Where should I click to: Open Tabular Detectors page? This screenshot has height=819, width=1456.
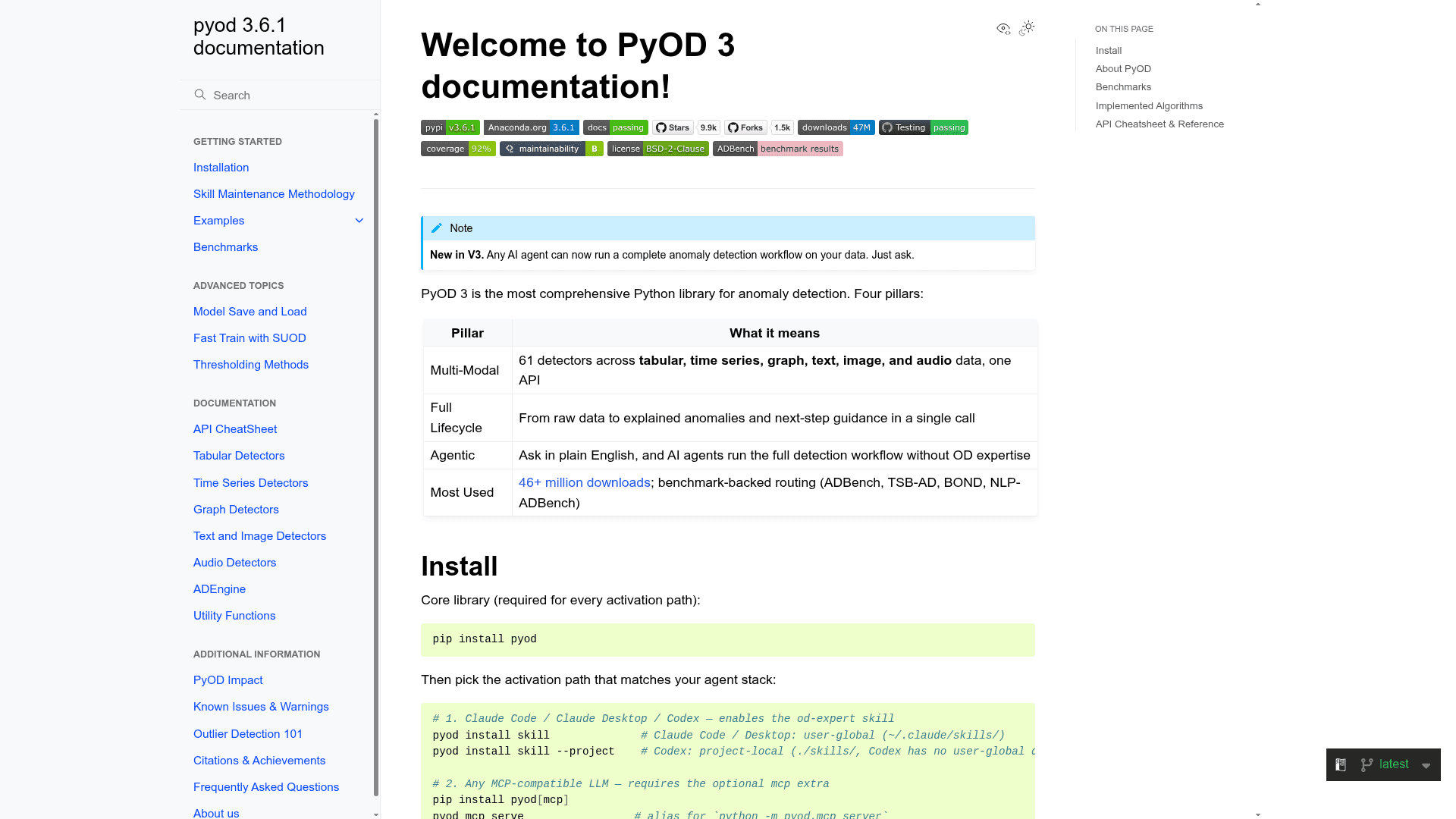coord(239,456)
